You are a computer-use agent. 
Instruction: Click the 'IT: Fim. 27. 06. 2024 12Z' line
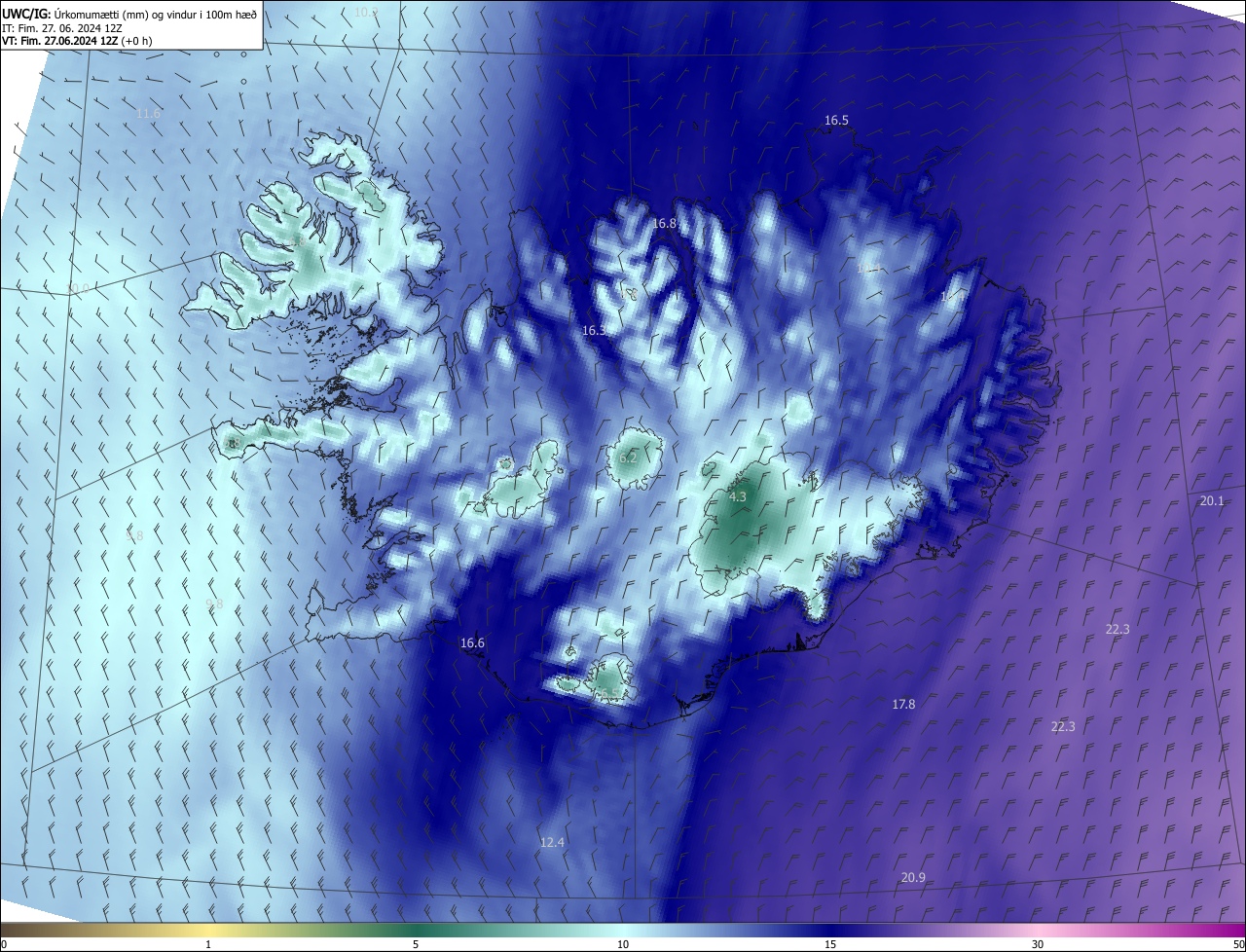pyautogui.click(x=62, y=27)
